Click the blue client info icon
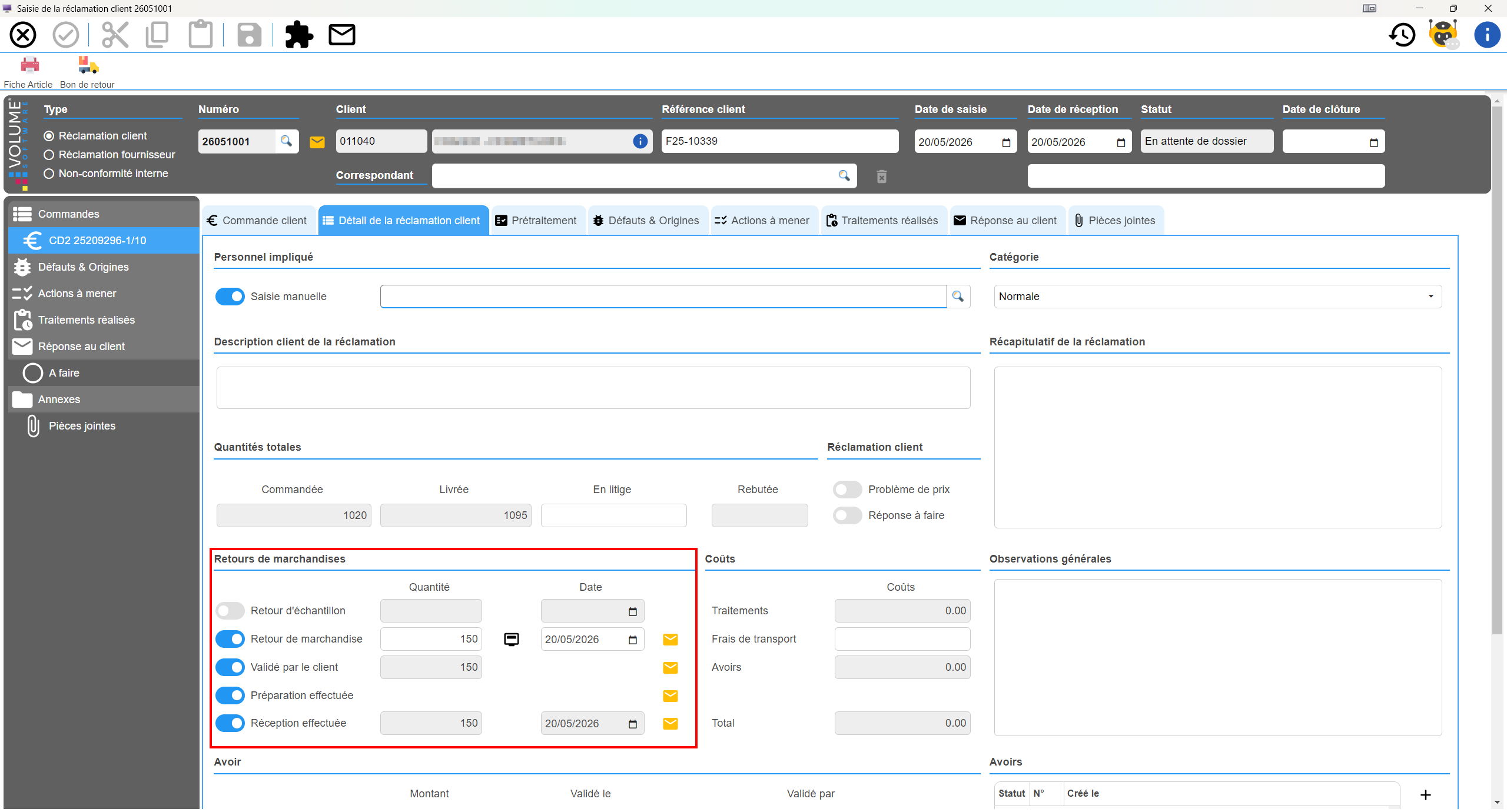Image resolution: width=1507 pixels, height=812 pixels. (640, 141)
